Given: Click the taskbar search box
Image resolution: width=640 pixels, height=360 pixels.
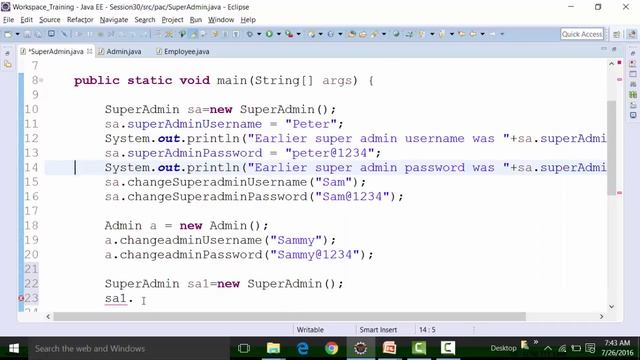Looking at the screenshot, I should tap(129, 349).
